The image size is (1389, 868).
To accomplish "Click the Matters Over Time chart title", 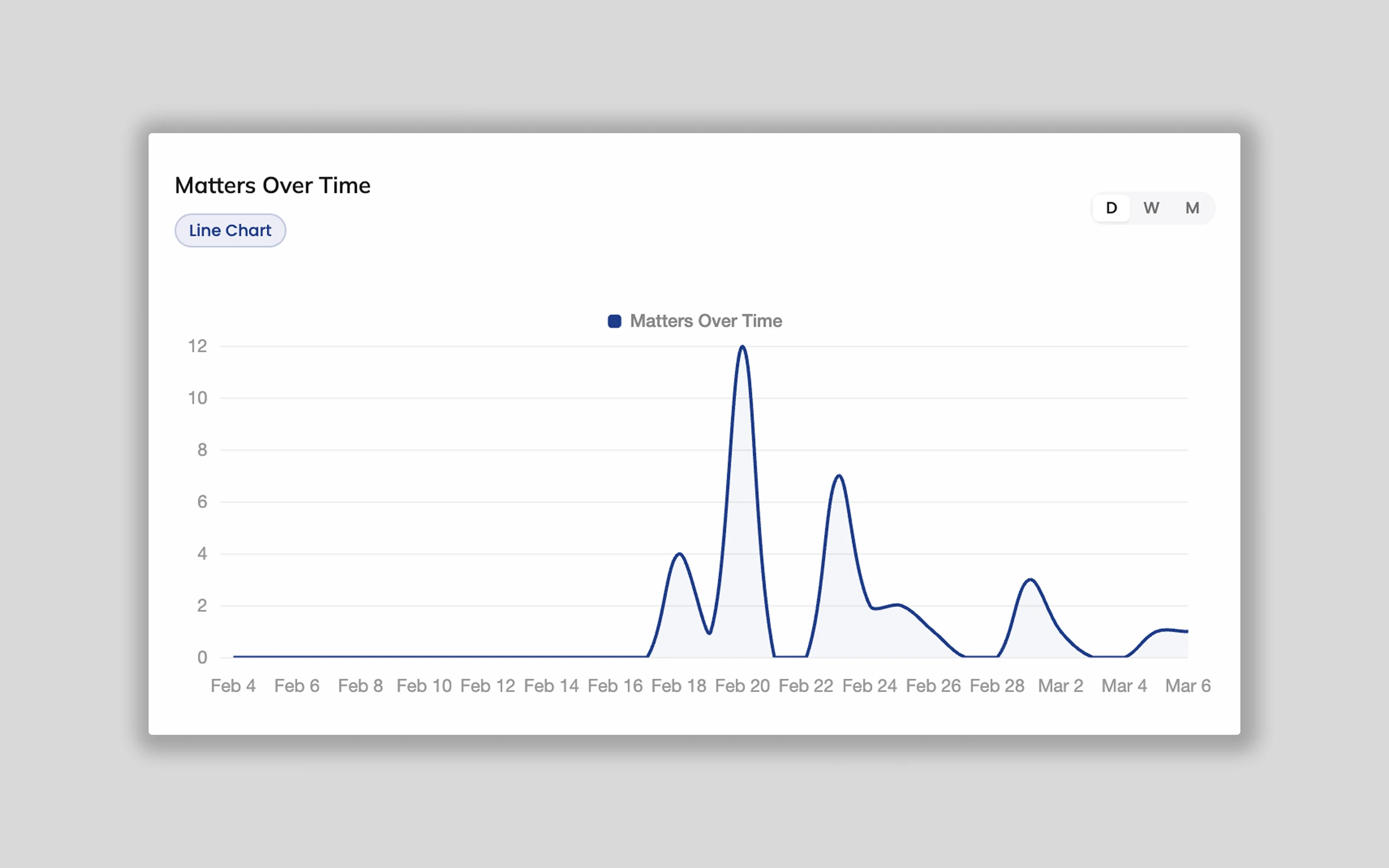I will tap(272, 185).
